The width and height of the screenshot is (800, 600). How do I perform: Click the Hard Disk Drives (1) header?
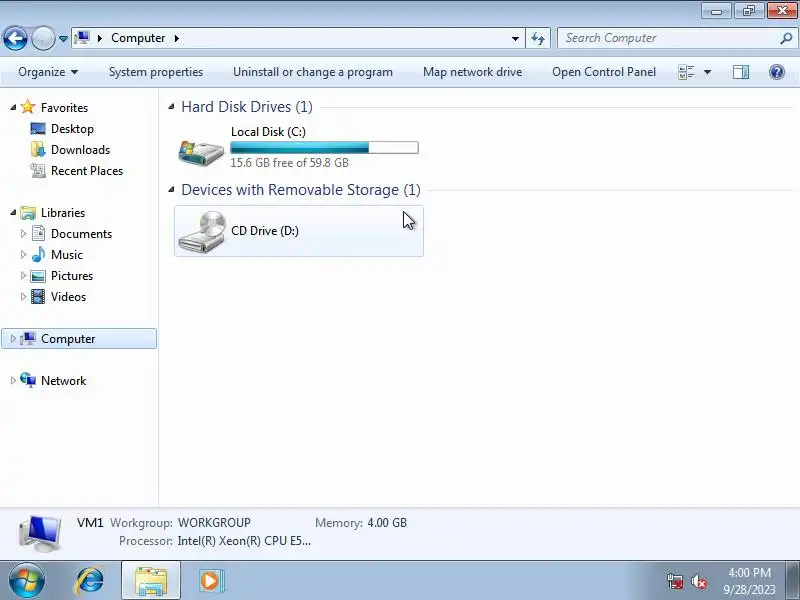pos(247,107)
